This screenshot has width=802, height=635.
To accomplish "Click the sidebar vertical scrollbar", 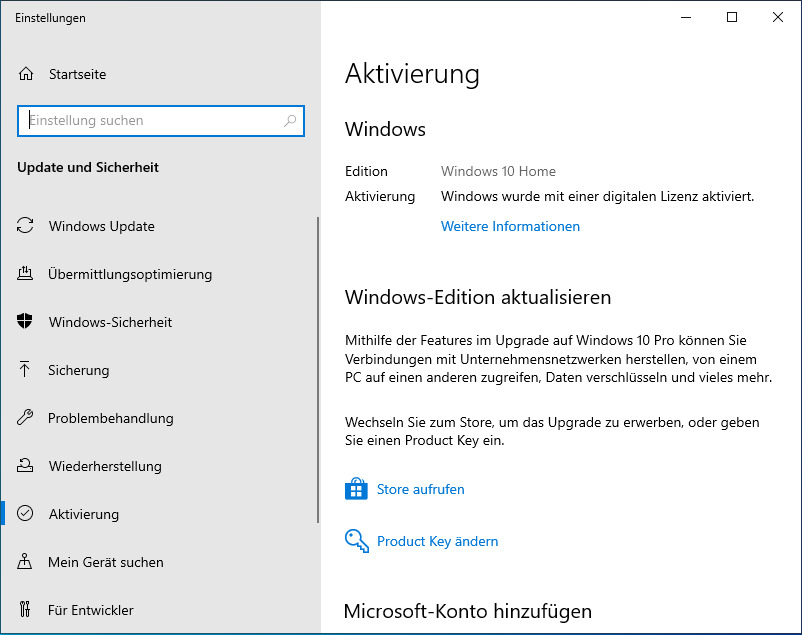I will pyautogui.click(x=318, y=369).
